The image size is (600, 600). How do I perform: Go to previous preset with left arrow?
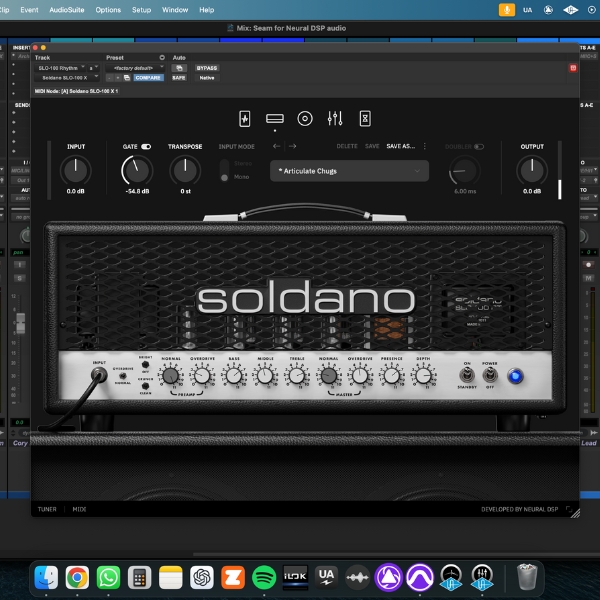coord(277,146)
